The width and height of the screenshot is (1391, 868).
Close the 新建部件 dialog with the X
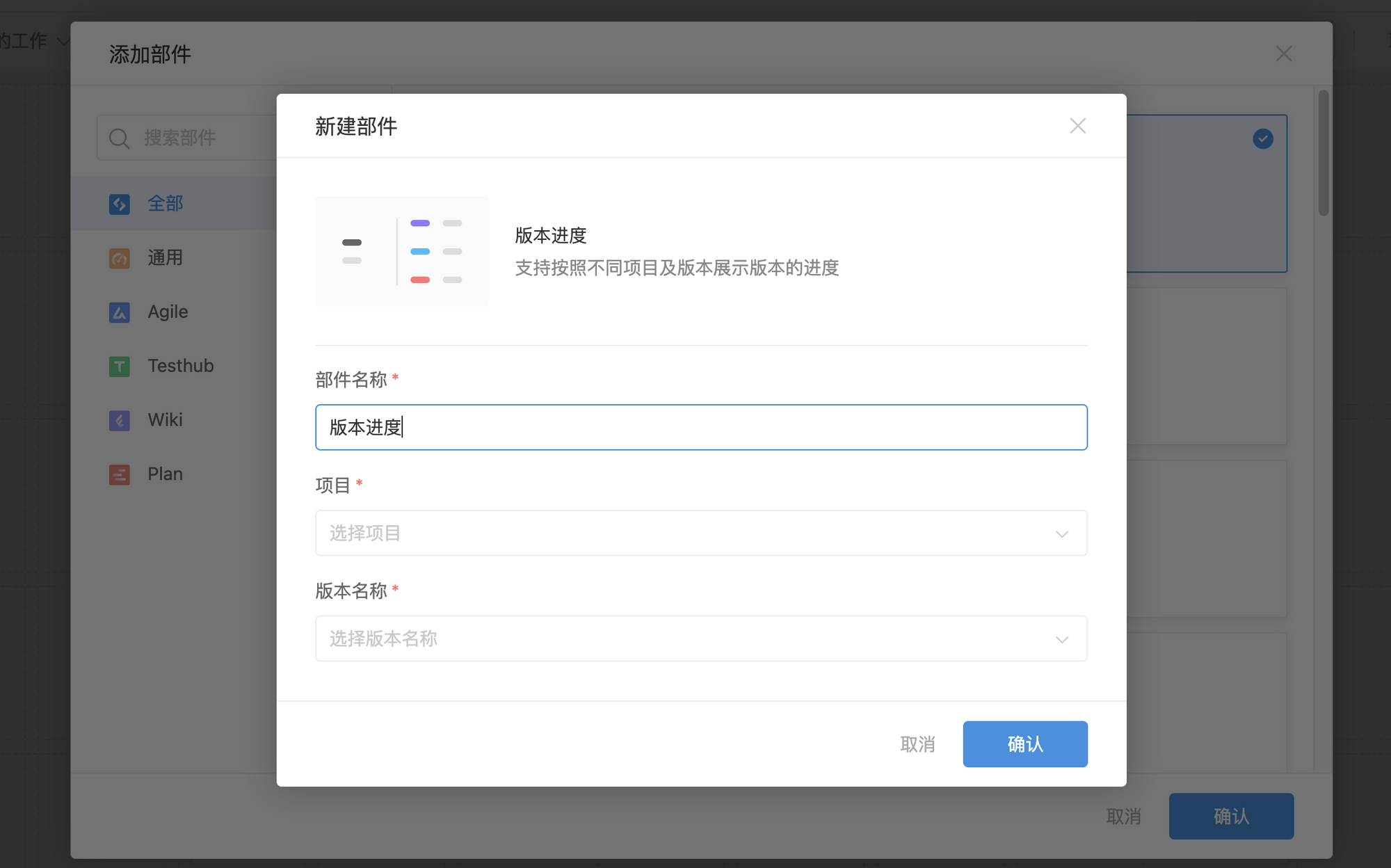pos(1077,126)
